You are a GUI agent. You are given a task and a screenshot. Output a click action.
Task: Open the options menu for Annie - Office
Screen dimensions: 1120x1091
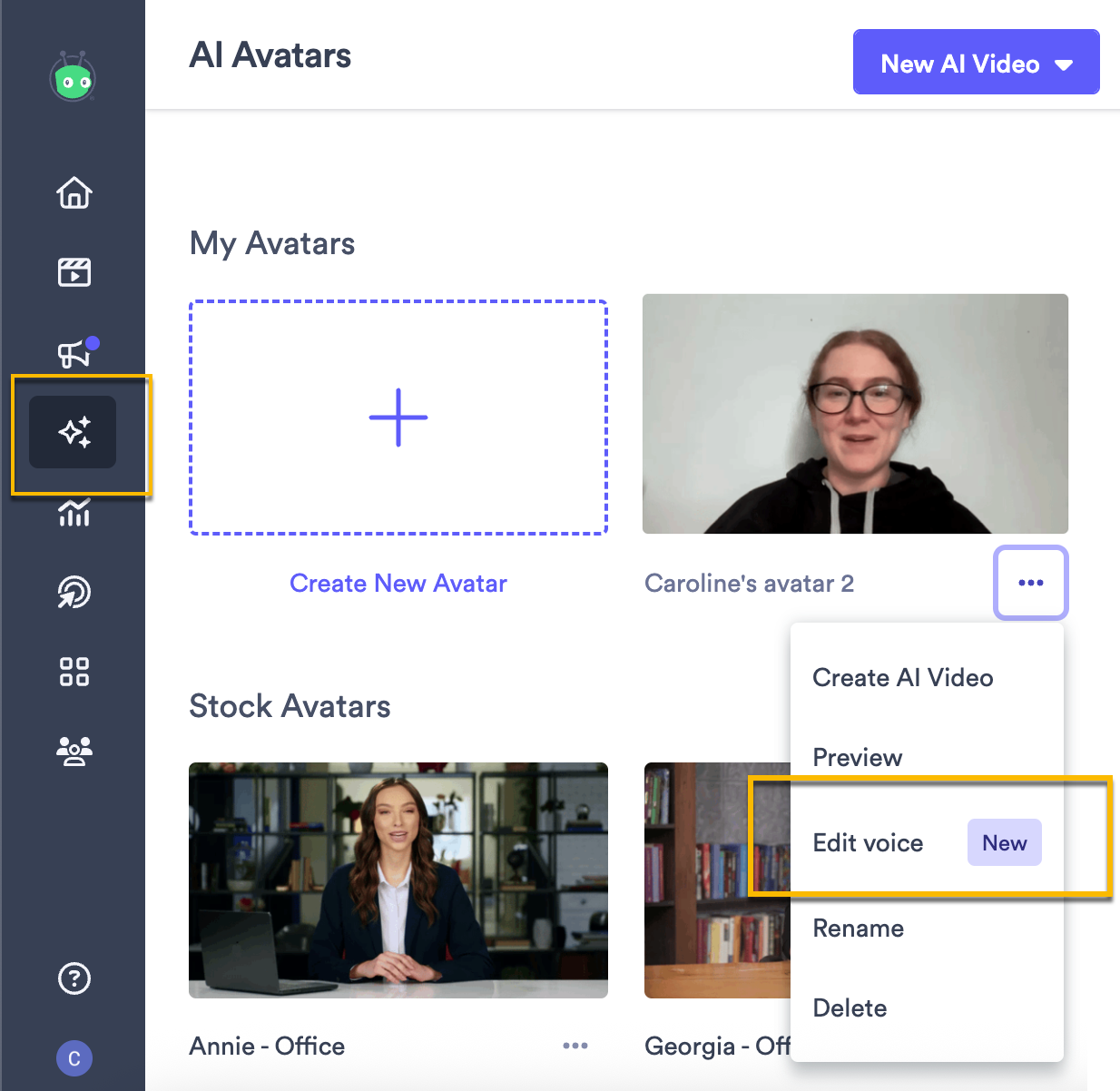pyautogui.click(x=575, y=1046)
